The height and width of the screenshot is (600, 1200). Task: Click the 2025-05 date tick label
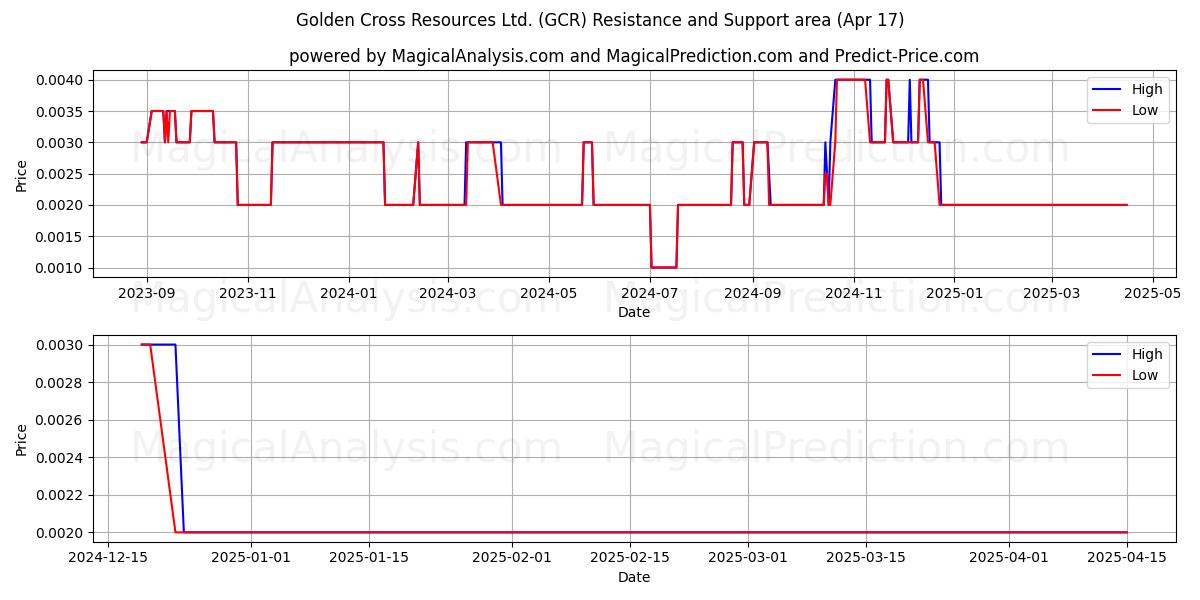[x=1153, y=295]
